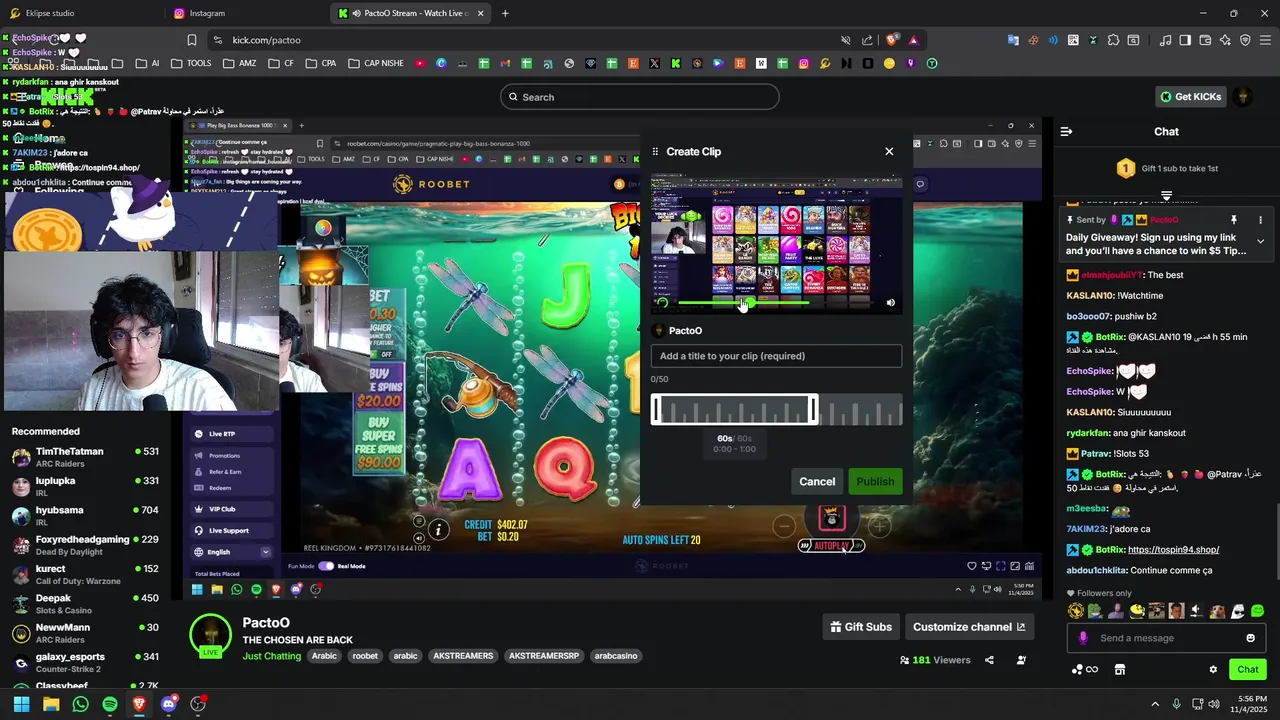Viewport: 1280px width, 720px height.
Task: Open the CAP NISHE bookmarks folder
Action: (376, 63)
